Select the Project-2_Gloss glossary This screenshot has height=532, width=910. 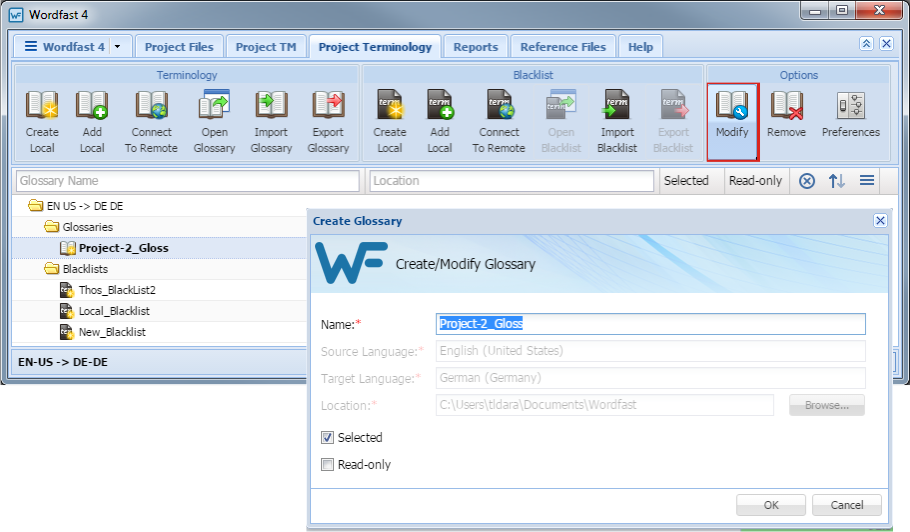(124, 248)
